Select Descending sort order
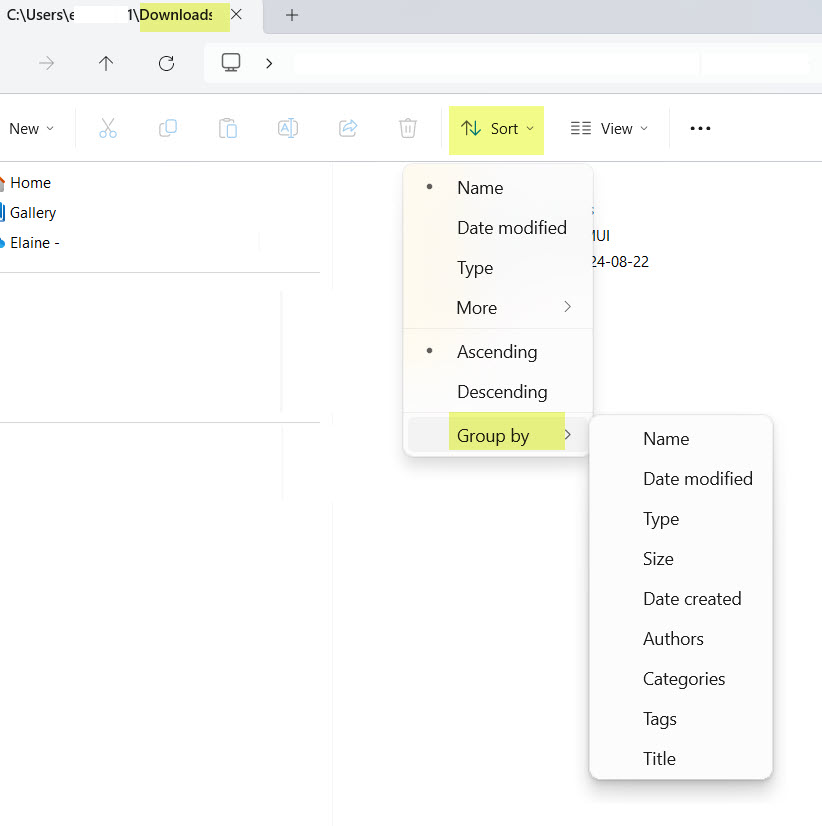This screenshot has height=826, width=822. [498, 392]
